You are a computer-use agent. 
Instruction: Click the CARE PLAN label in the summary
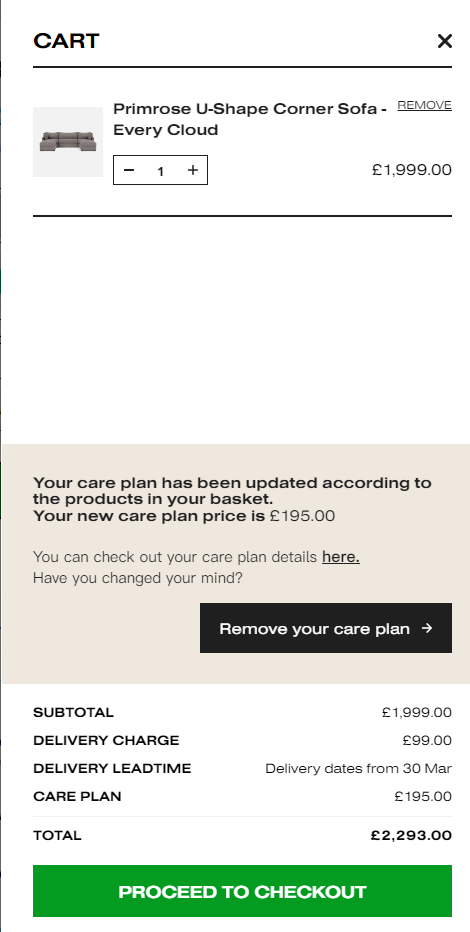(77, 796)
